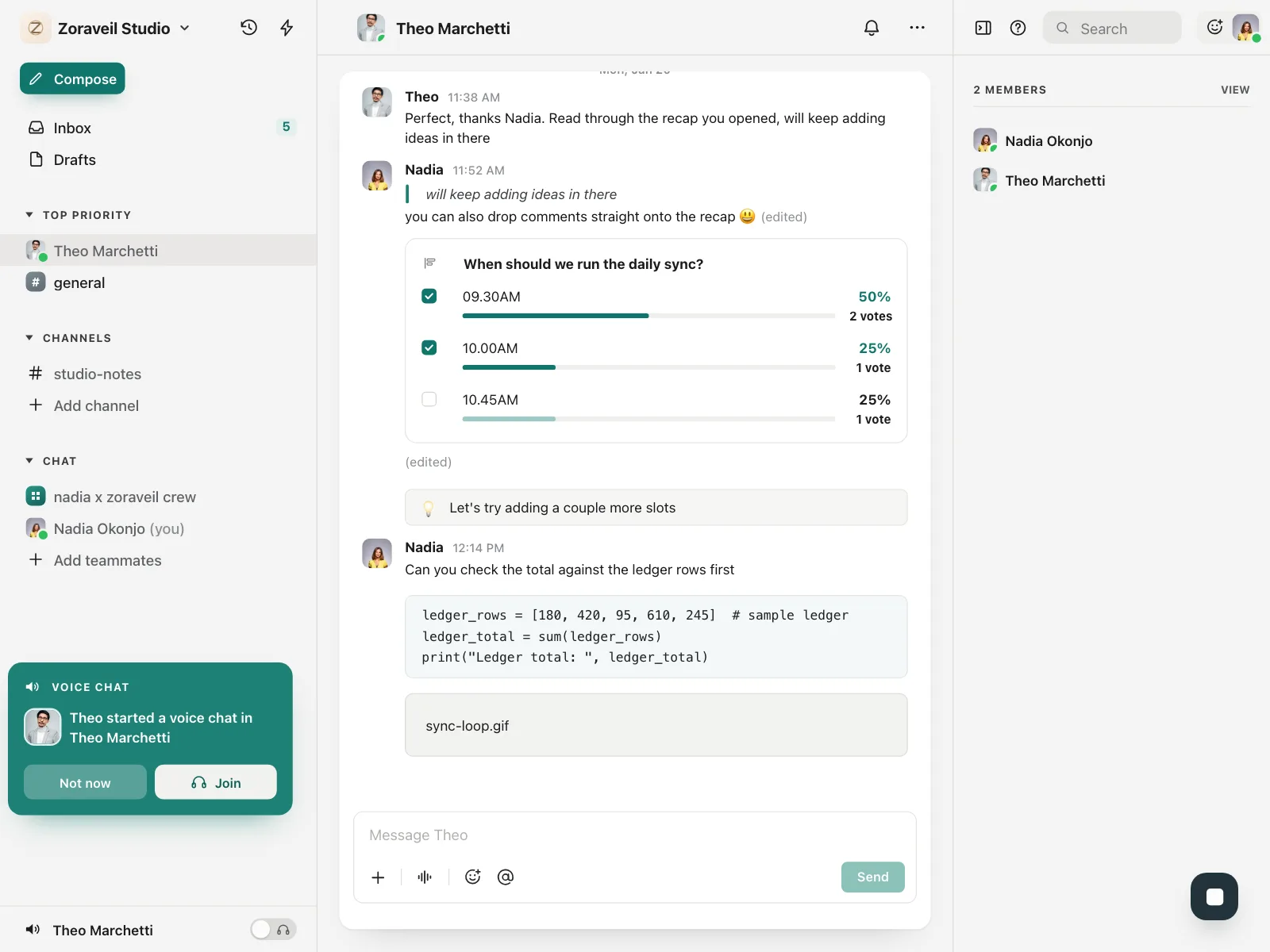Focus the Search field
Image resolution: width=1270 pixels, height=952 pixels.
[1112, 28]
